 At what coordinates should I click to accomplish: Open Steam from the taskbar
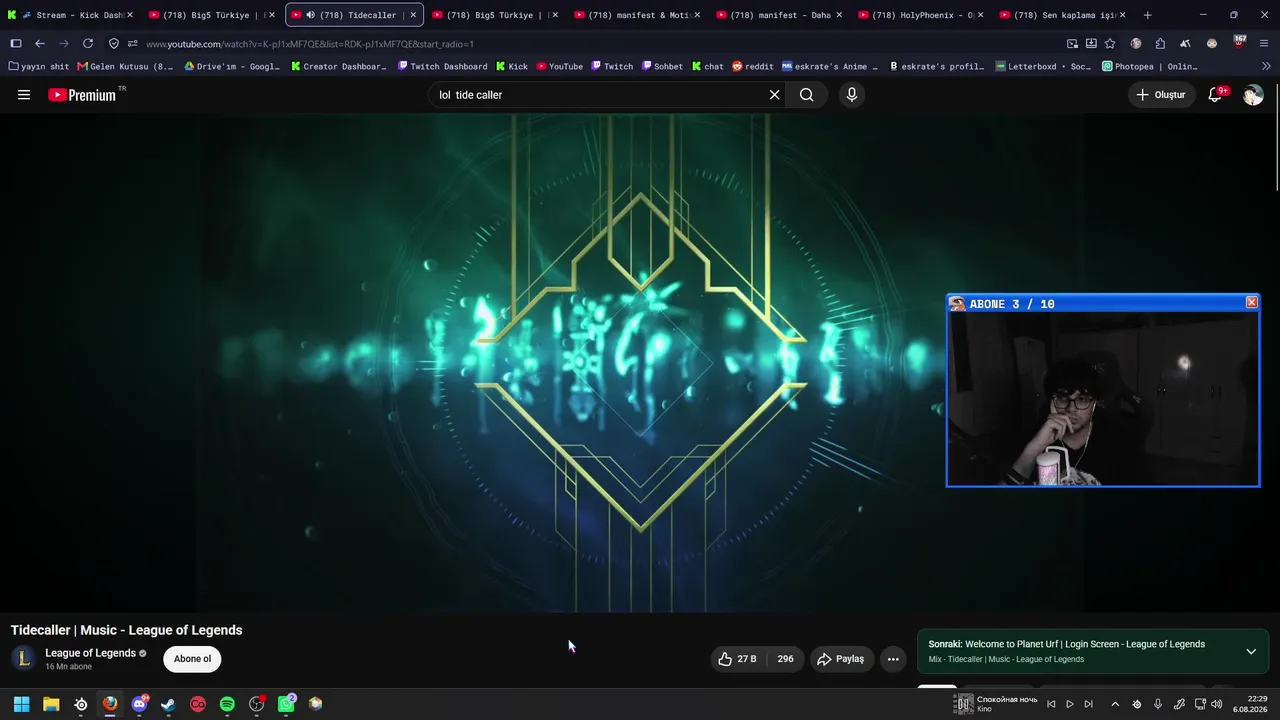[x=168, y=704]
